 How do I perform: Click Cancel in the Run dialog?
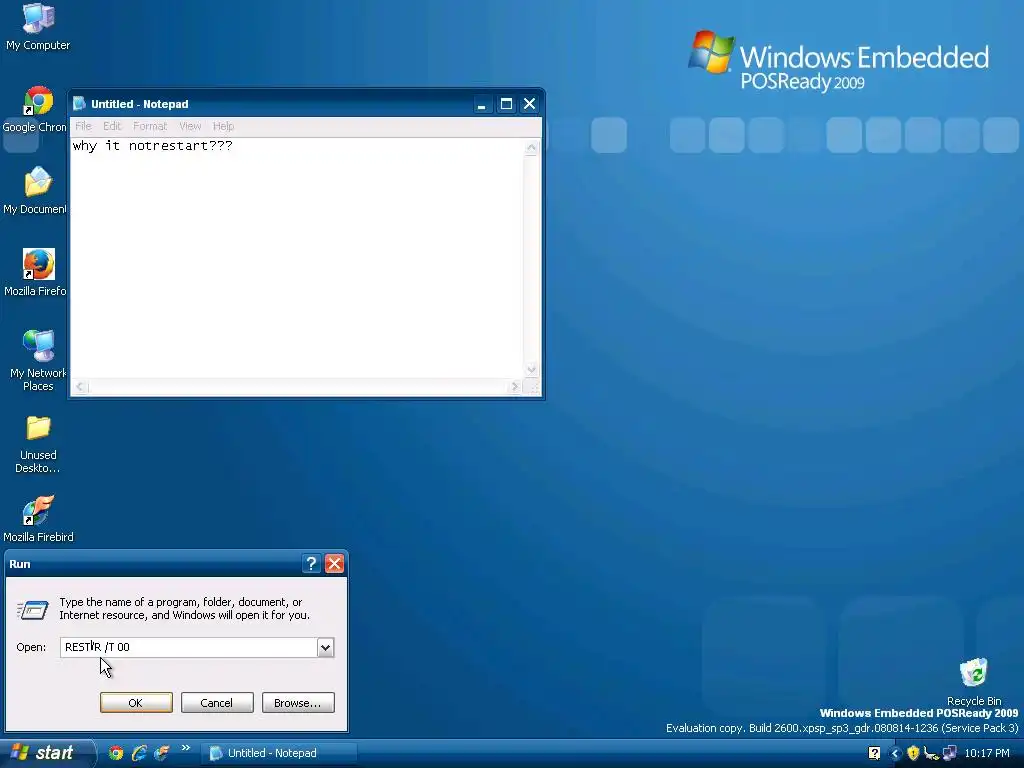pyautogui.click(x=217, y=703)
